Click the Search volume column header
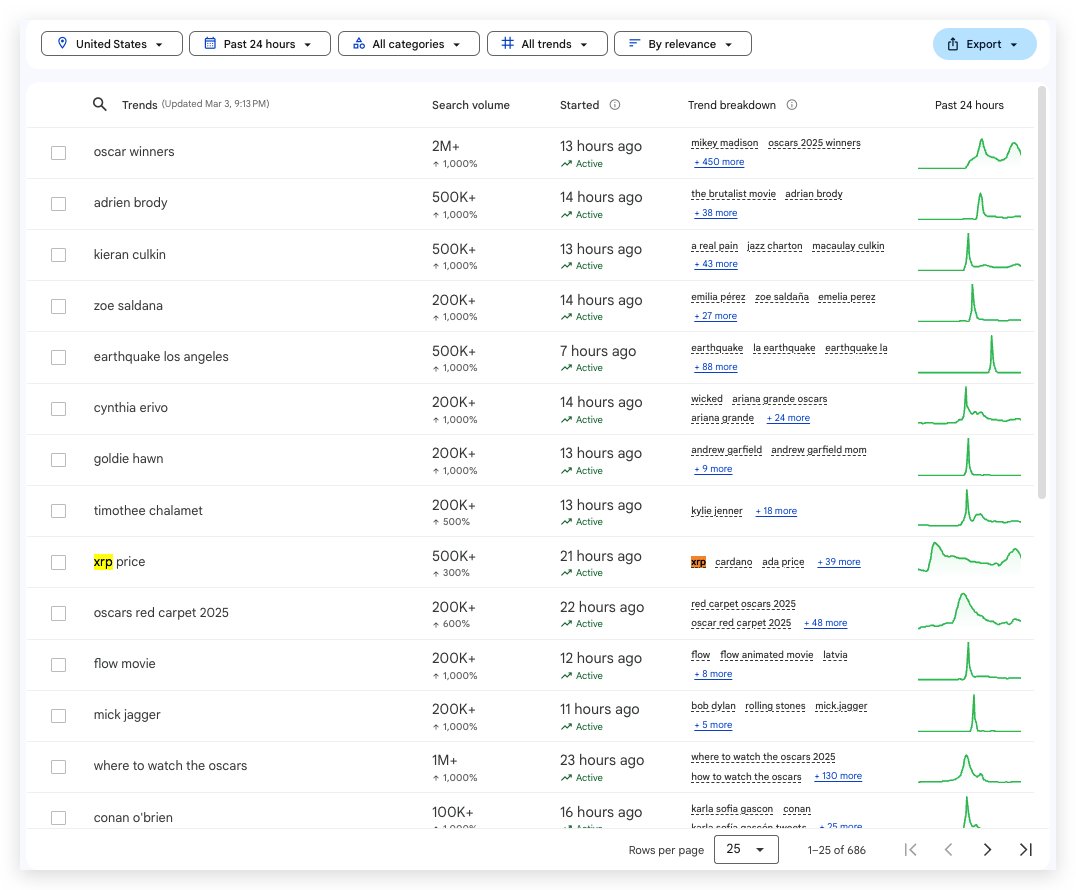The height and width of the screenshot is (890, 1076). tap(471, 105)
